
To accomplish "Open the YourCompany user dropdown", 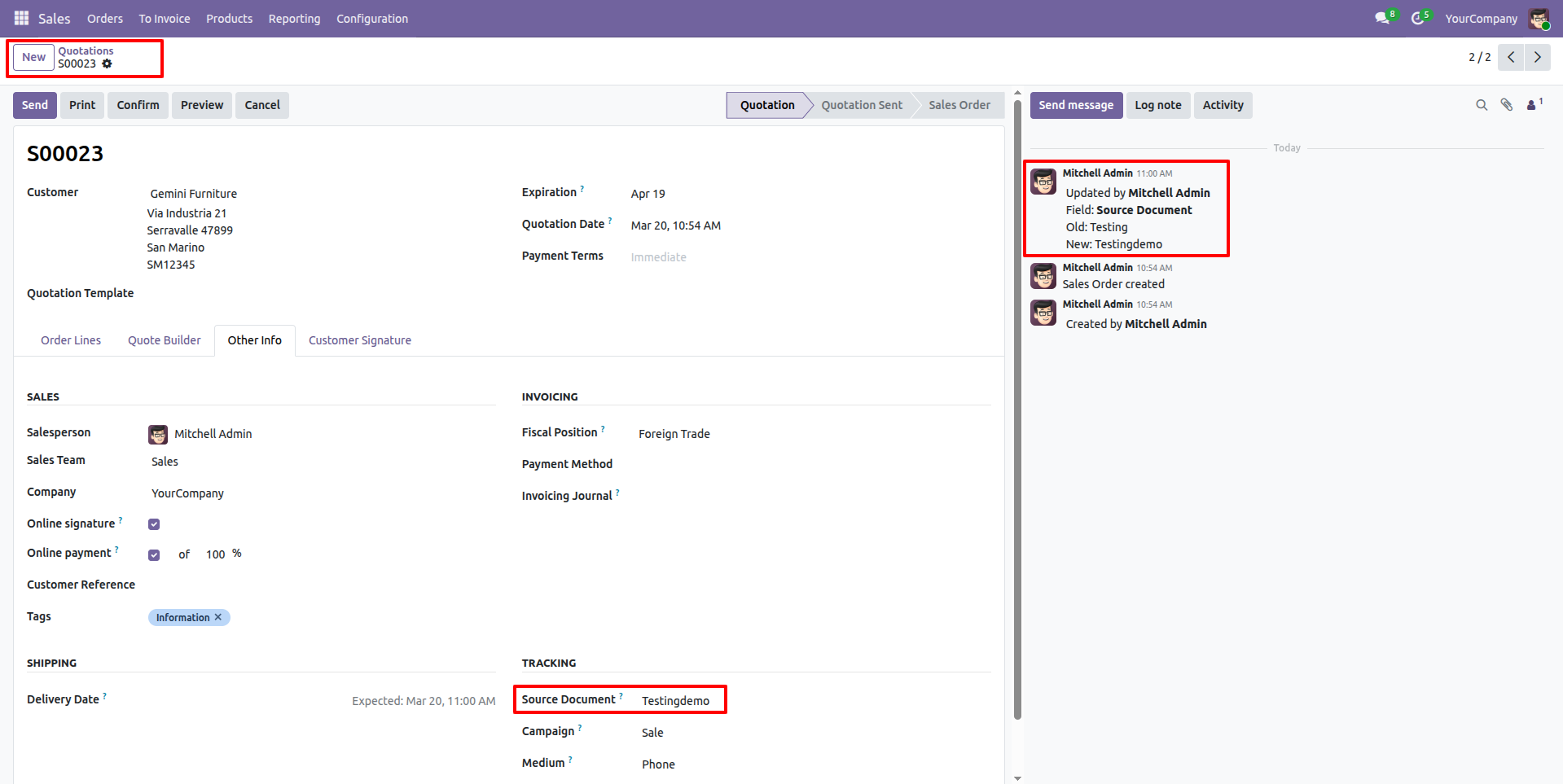I will tap(1481, 18).
